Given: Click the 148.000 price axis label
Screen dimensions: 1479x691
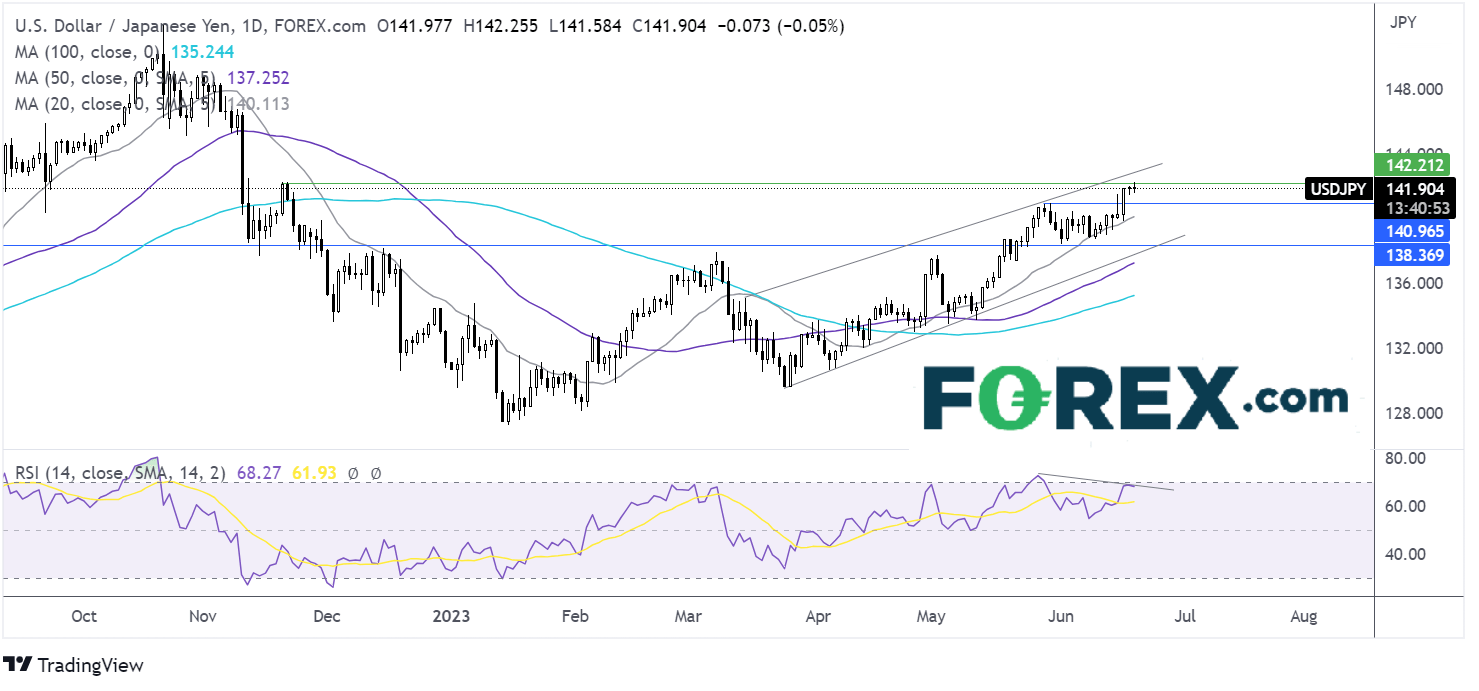Looking at the screenshot, I should coord(1413,89).
